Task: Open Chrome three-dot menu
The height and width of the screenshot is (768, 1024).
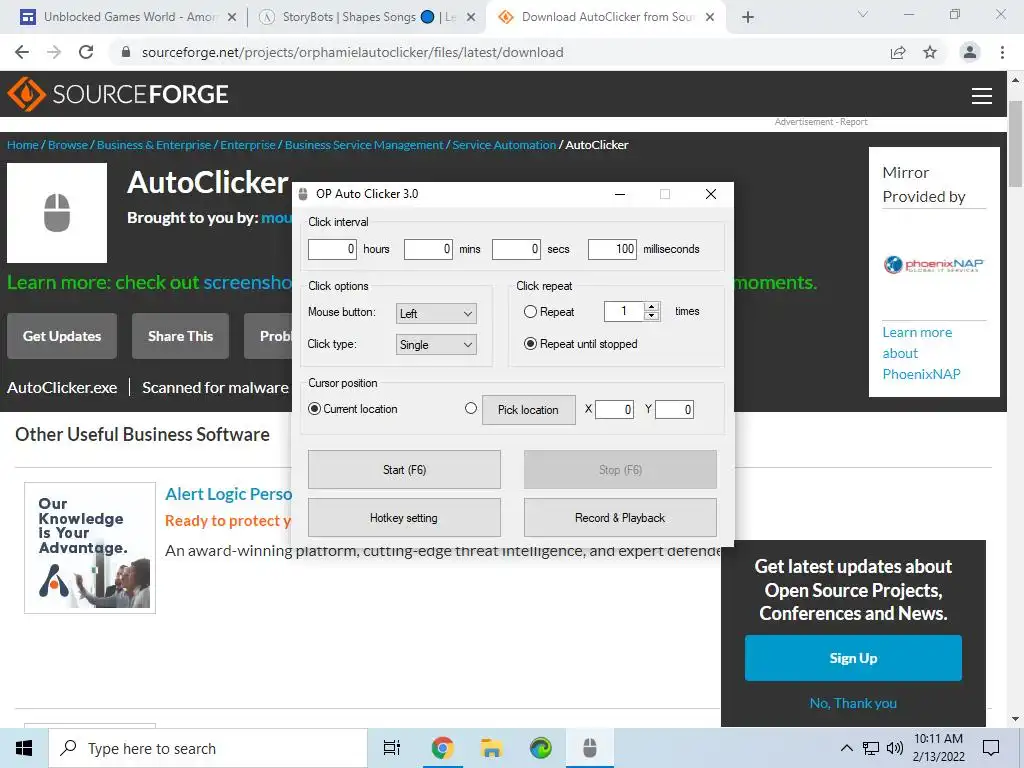Action: click(x=1002, y=52)
